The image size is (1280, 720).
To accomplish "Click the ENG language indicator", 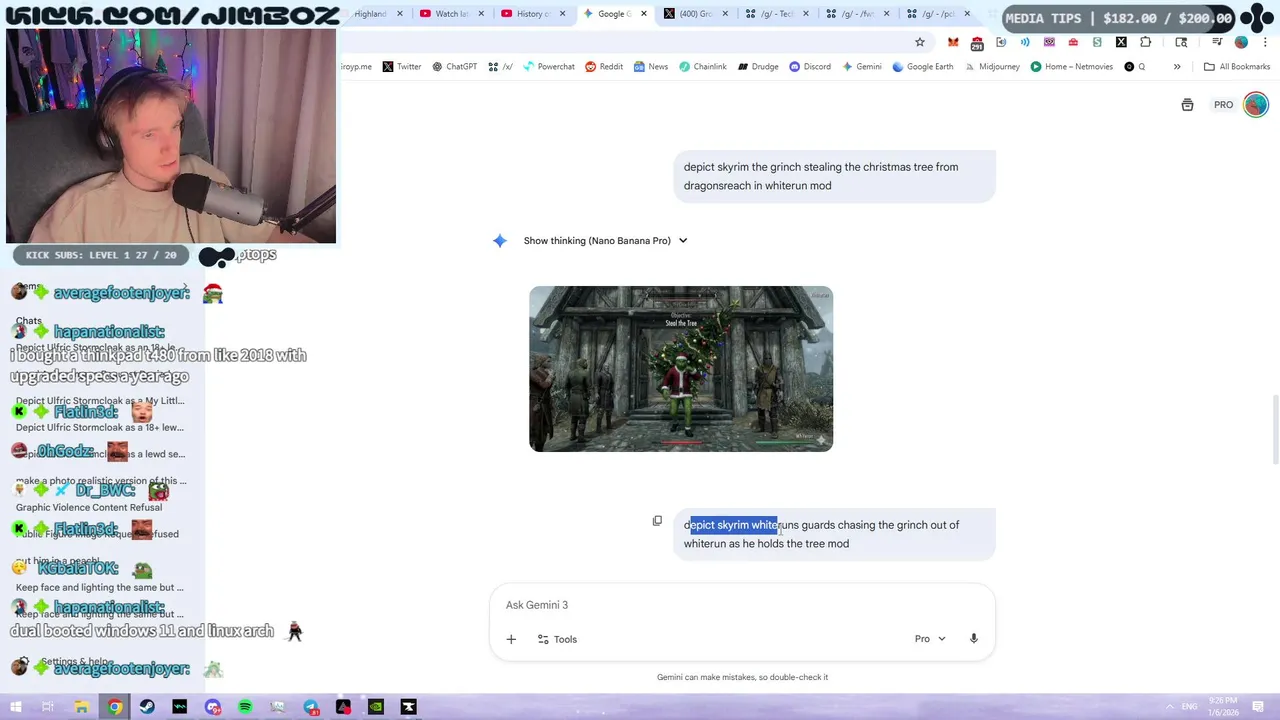I will pyautogui.click(x=1189, y=707).
